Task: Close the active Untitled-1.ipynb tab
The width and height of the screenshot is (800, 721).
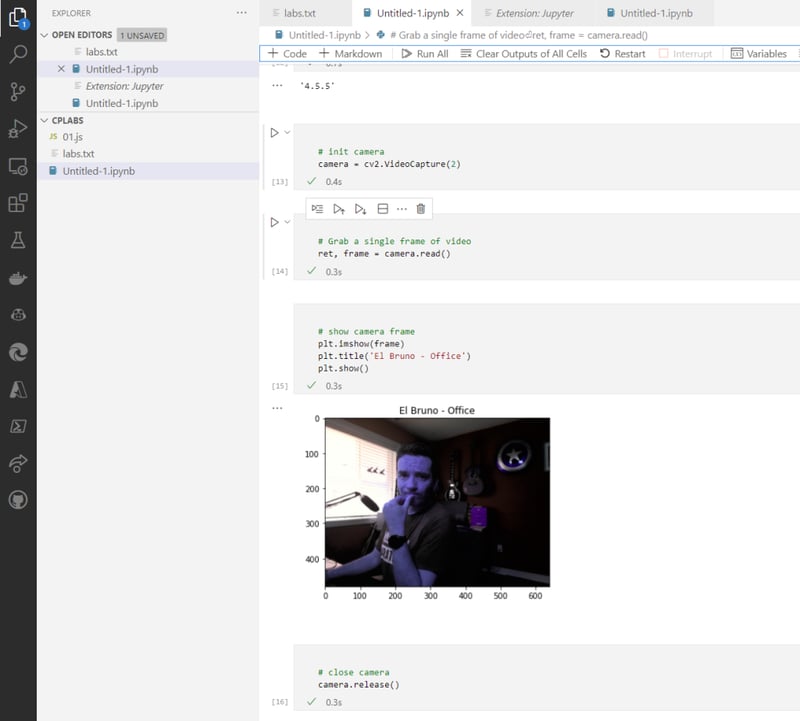Action: 460,13
